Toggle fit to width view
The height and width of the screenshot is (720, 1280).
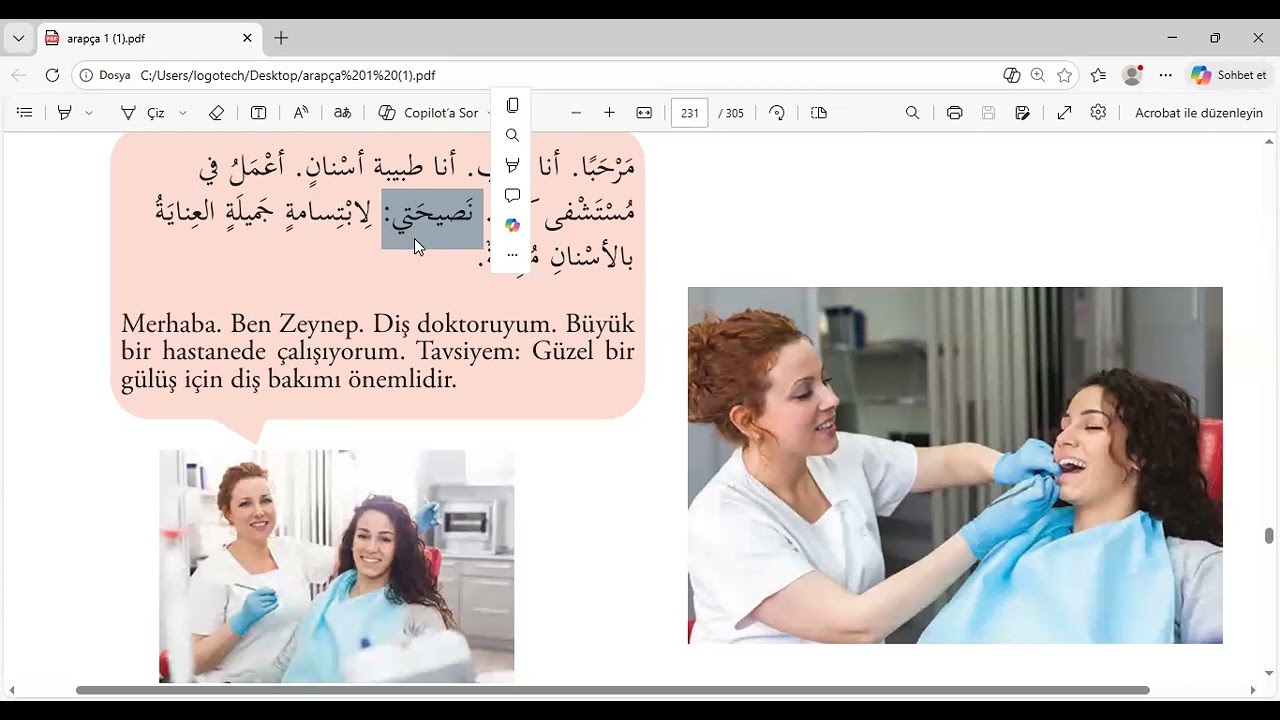645,113
